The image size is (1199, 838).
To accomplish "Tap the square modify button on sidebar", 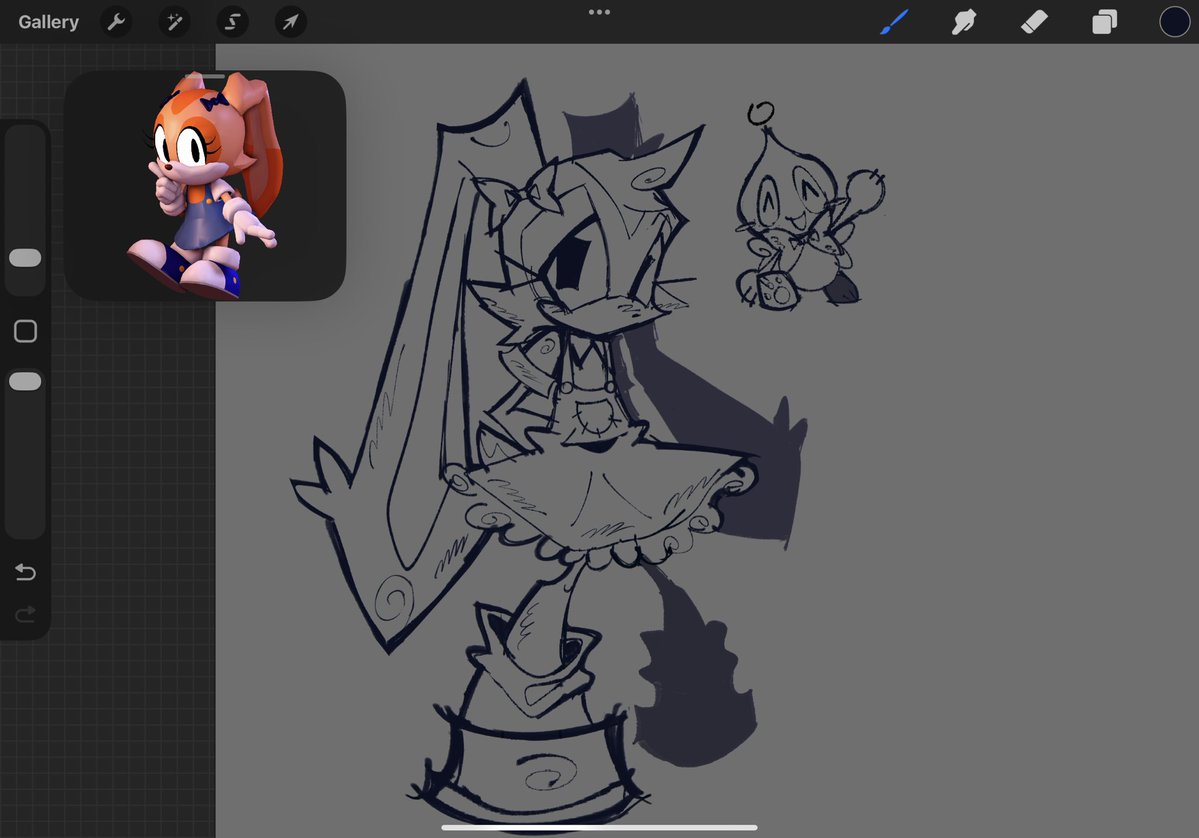I will click(x=25, y=331).
